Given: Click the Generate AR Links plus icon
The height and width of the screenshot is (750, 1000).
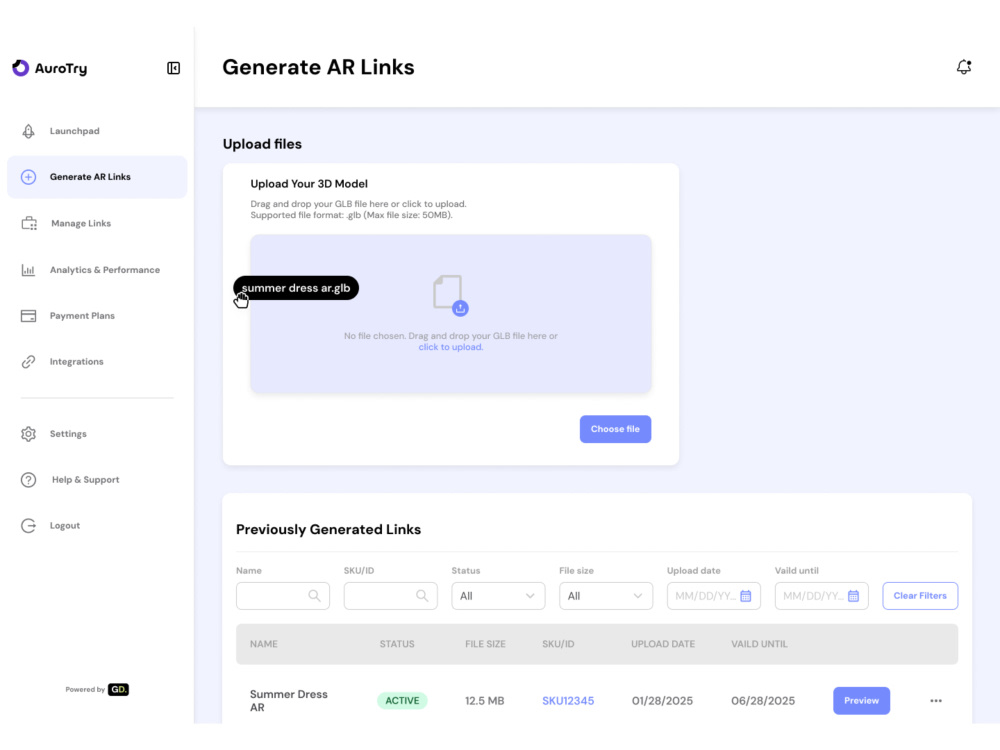Looking at the screenshot, I should [x=28, y=177].
